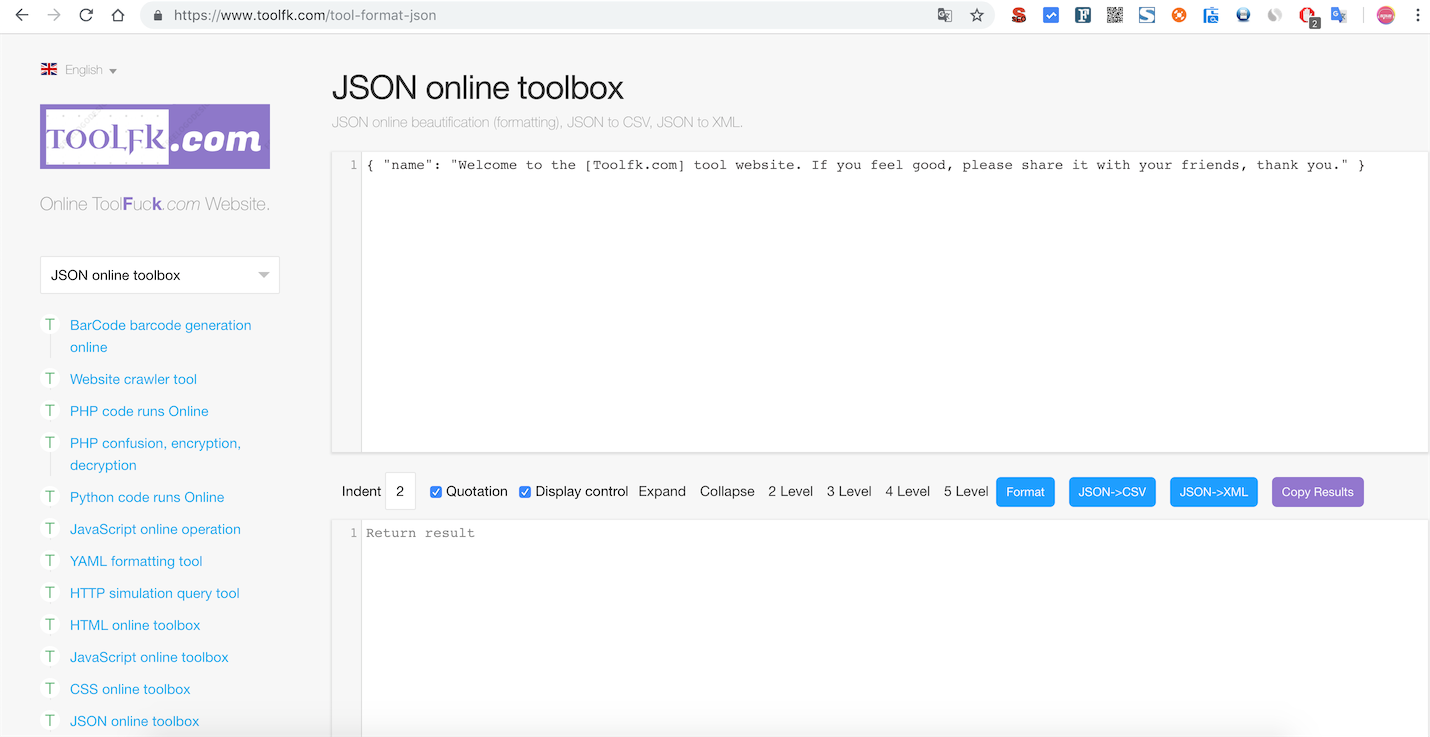Screen dimensions: 1430x737
Task: Select the JSON->CSV conversion button
Action: [x=1112, y=491]
